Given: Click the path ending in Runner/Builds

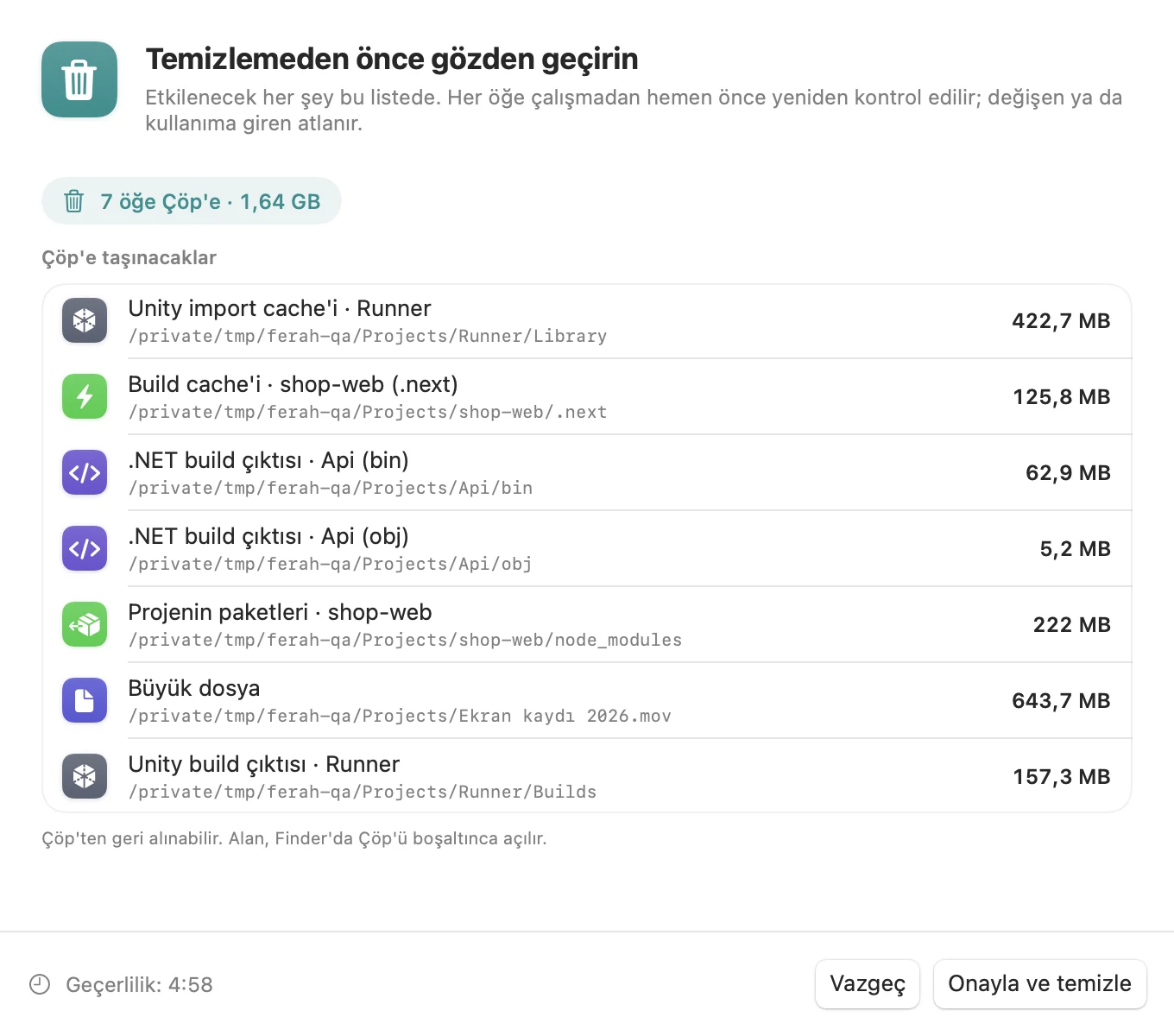Looking at the screenshot, I should [363, 792].
